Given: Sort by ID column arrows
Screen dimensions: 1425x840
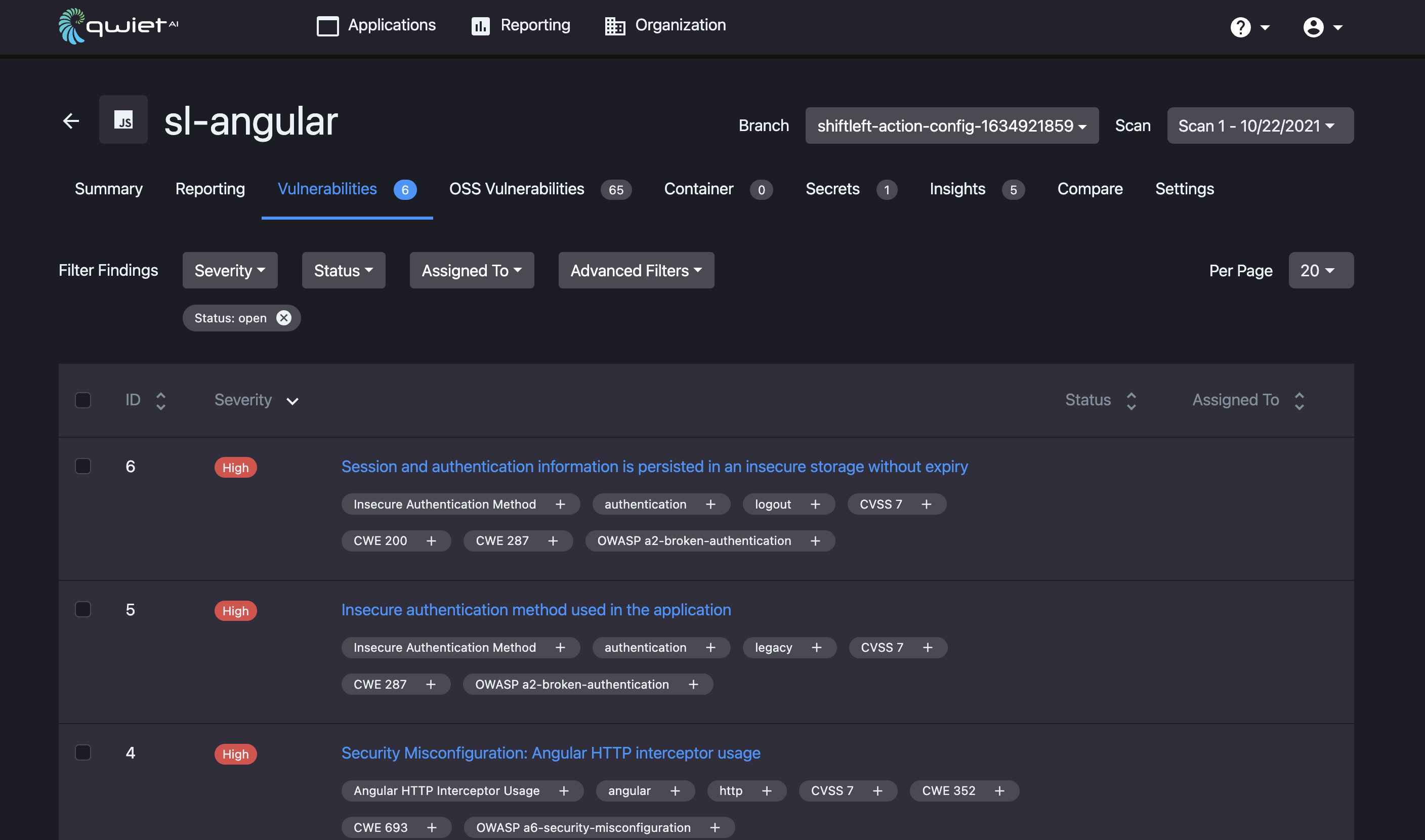Looking at the screenshot, I should coord(161,401).
